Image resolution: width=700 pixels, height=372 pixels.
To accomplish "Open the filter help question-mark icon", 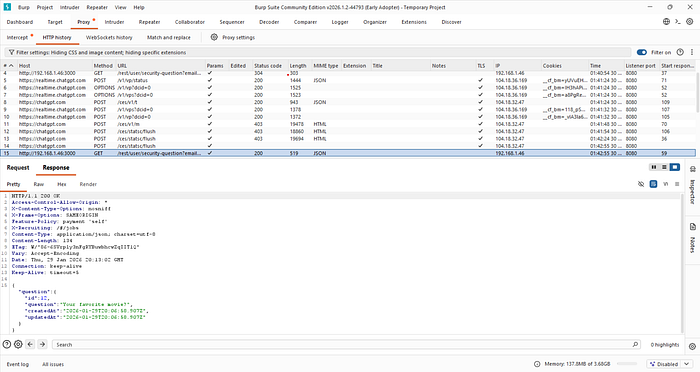I will tap(680, 52).
